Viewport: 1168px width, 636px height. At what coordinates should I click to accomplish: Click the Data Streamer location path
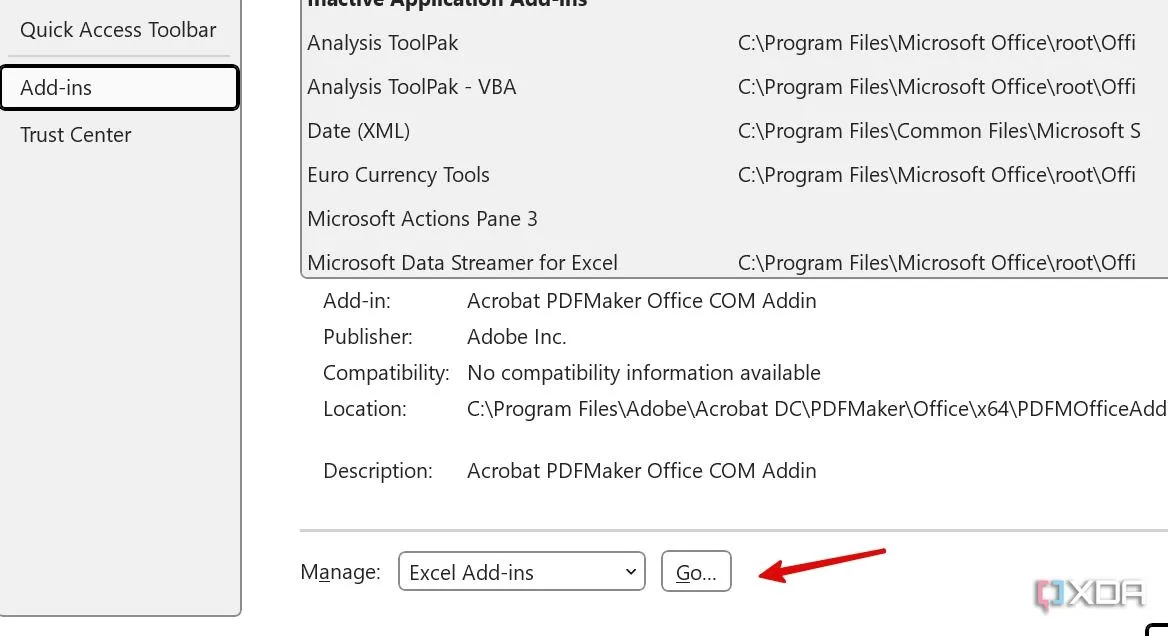[x=936, y=263]
